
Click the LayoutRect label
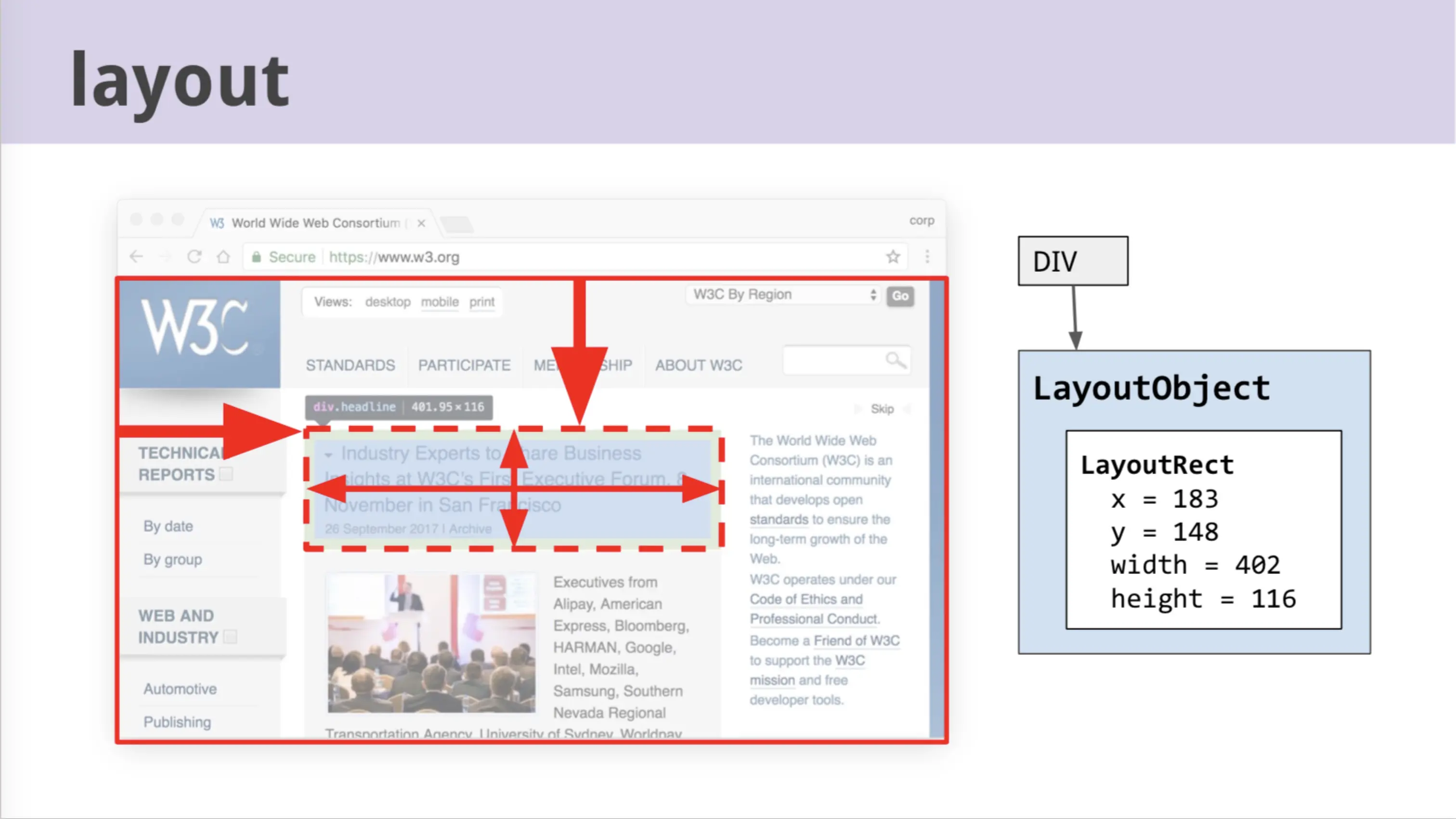pyautogui.click(x=1157, y=465)
